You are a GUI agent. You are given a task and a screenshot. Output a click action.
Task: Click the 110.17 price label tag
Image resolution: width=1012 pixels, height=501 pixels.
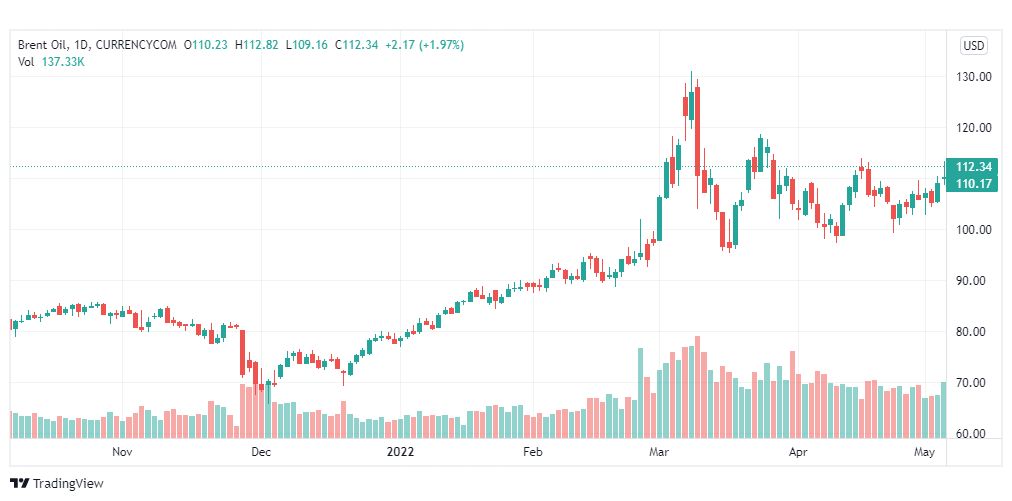pyautogui.click(x=973, y=184)
